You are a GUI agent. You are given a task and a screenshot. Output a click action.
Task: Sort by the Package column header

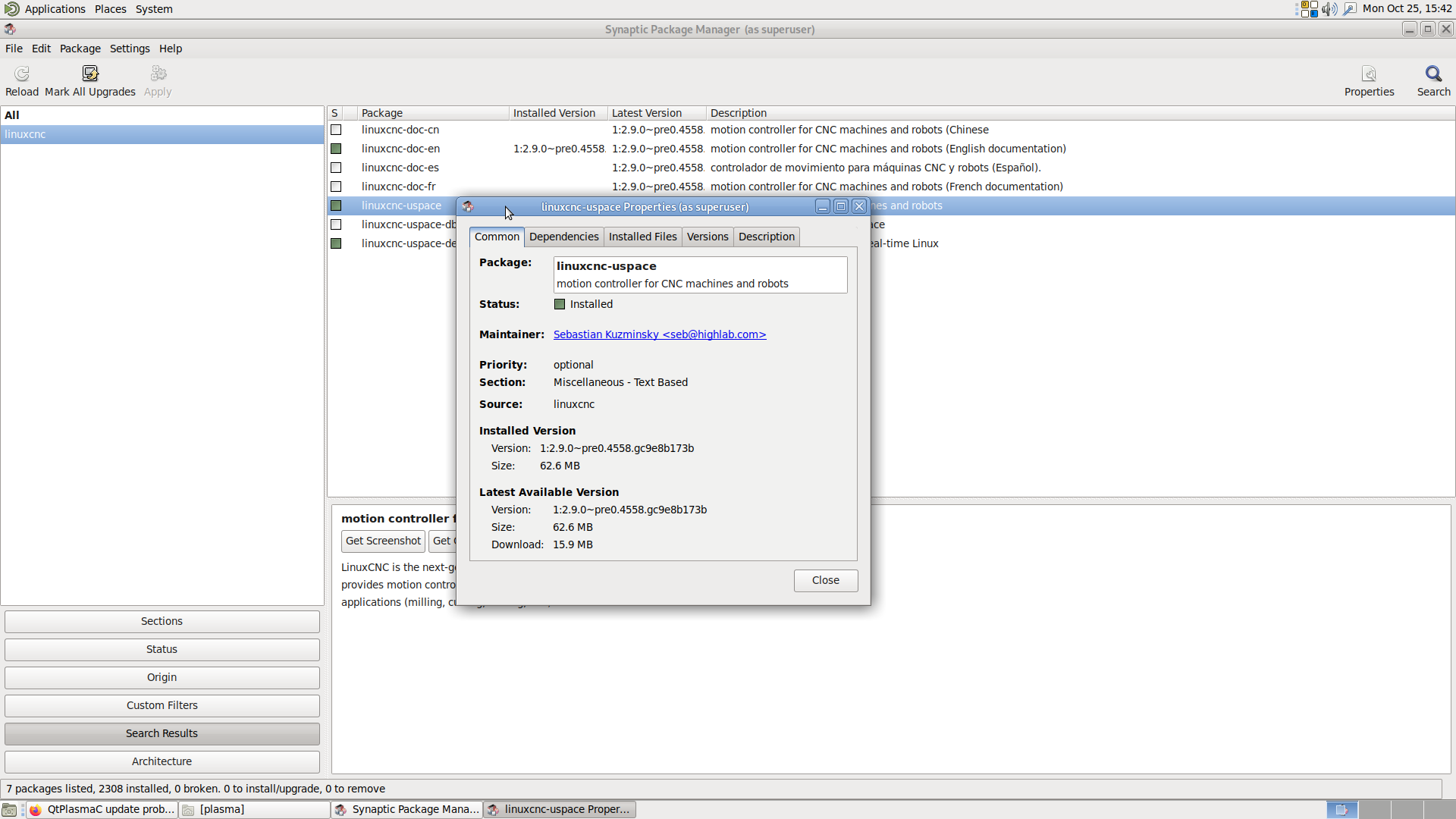coord(433,113)
